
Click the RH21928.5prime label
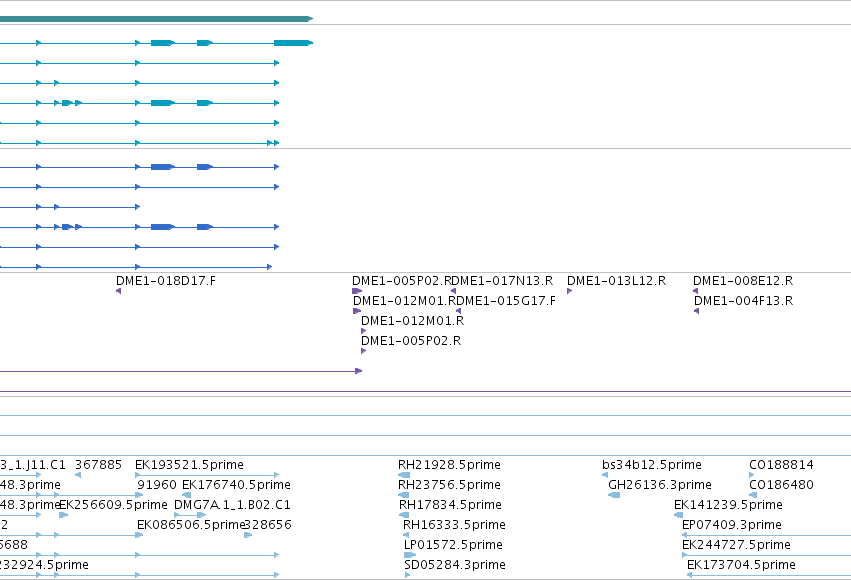click(449, 465)
